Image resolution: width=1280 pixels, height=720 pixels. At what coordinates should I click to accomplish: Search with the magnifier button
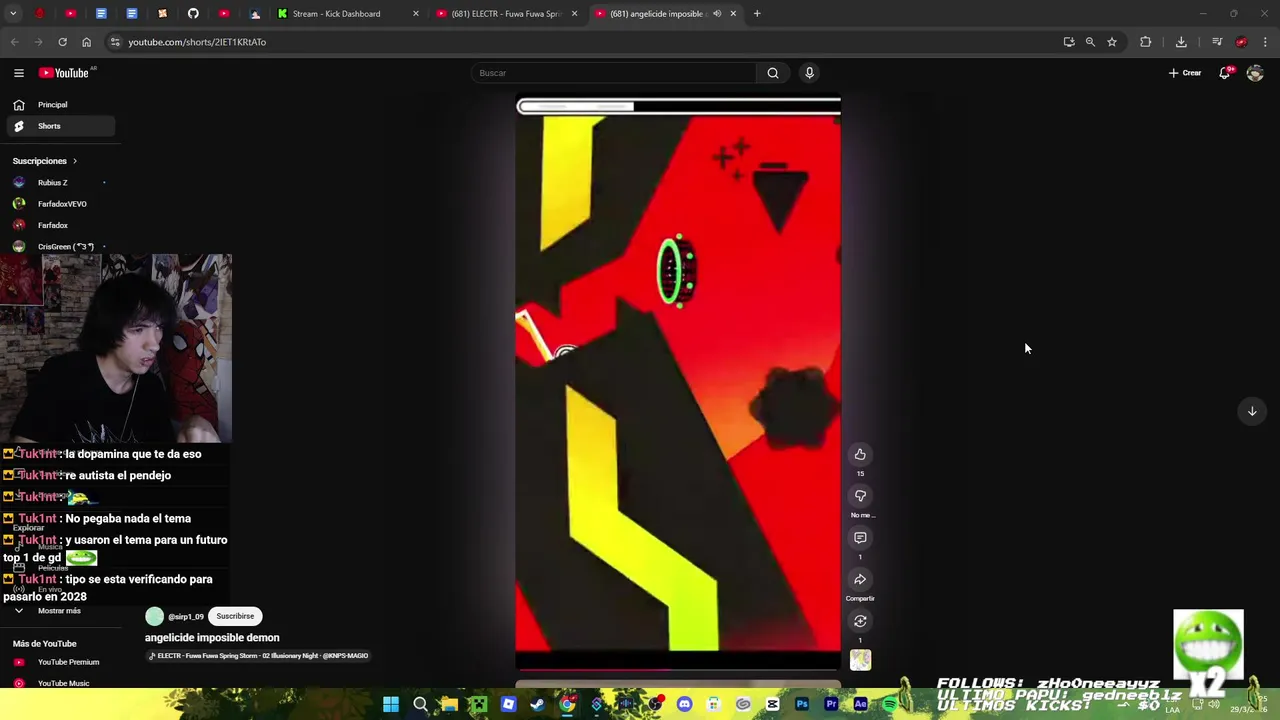[x=772, y=73]
